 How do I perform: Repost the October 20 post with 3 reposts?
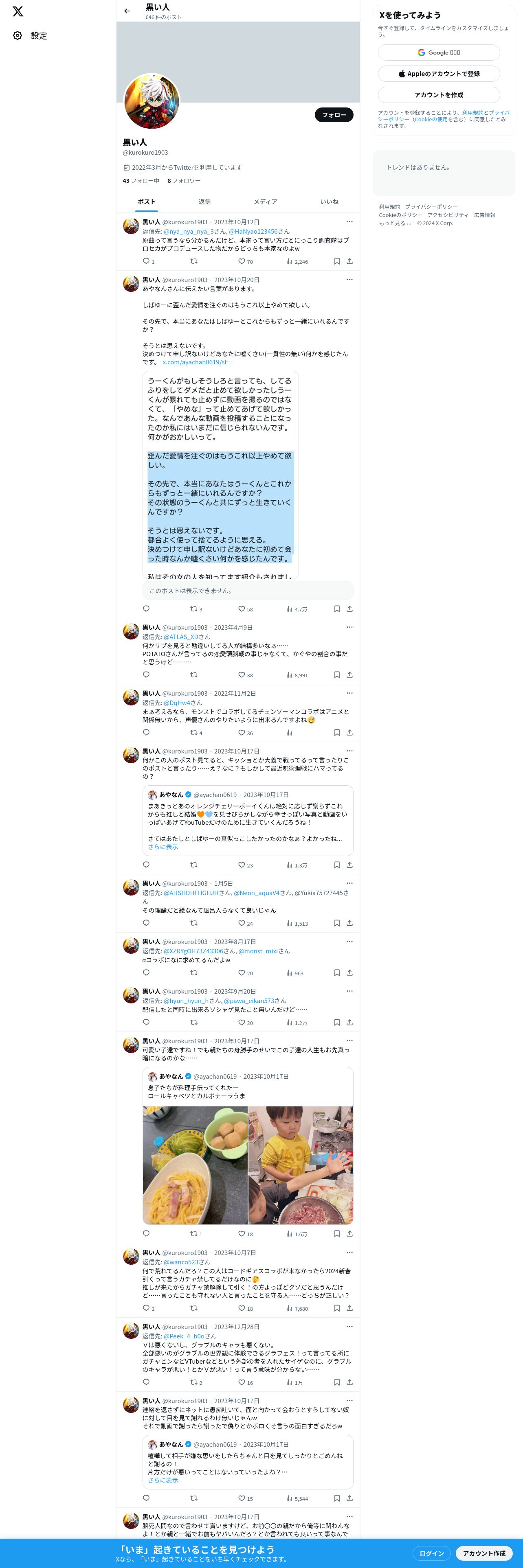[x=196, y=609]
